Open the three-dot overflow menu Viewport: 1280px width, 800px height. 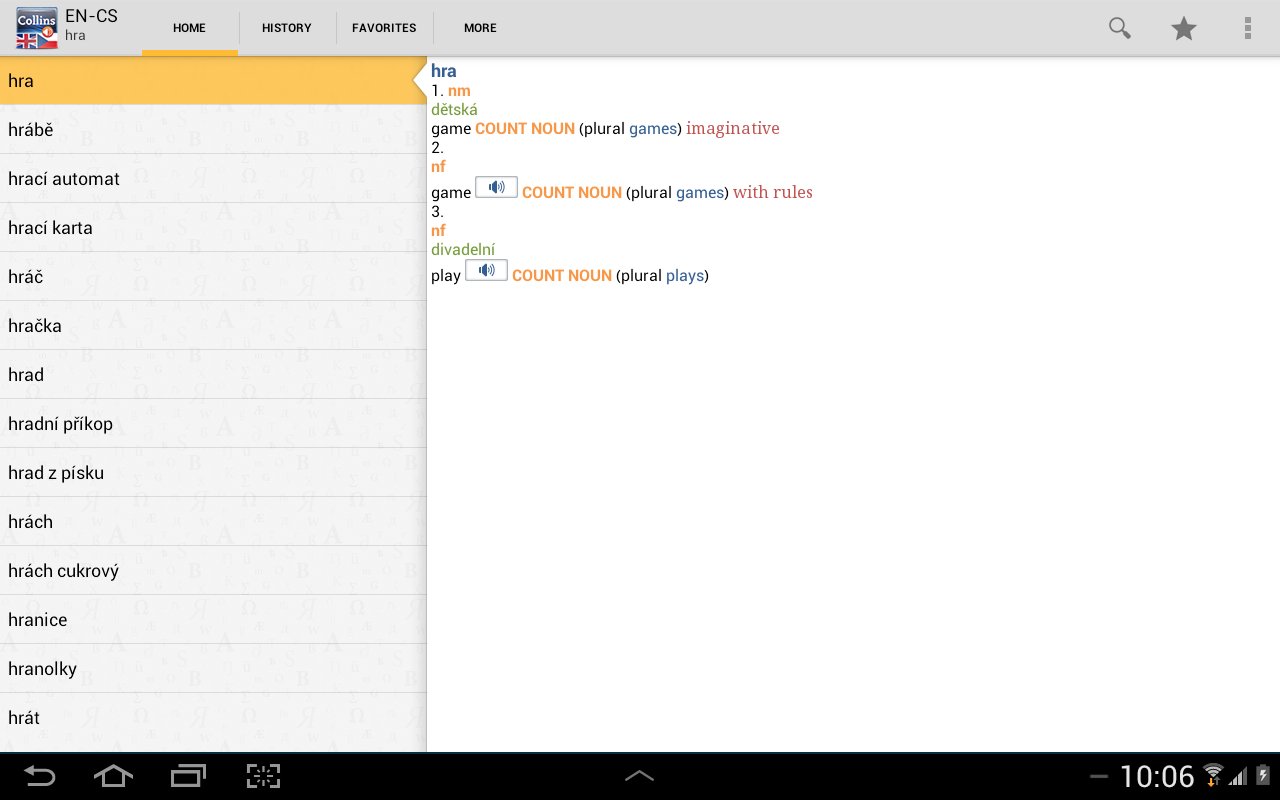point(1247,28)
